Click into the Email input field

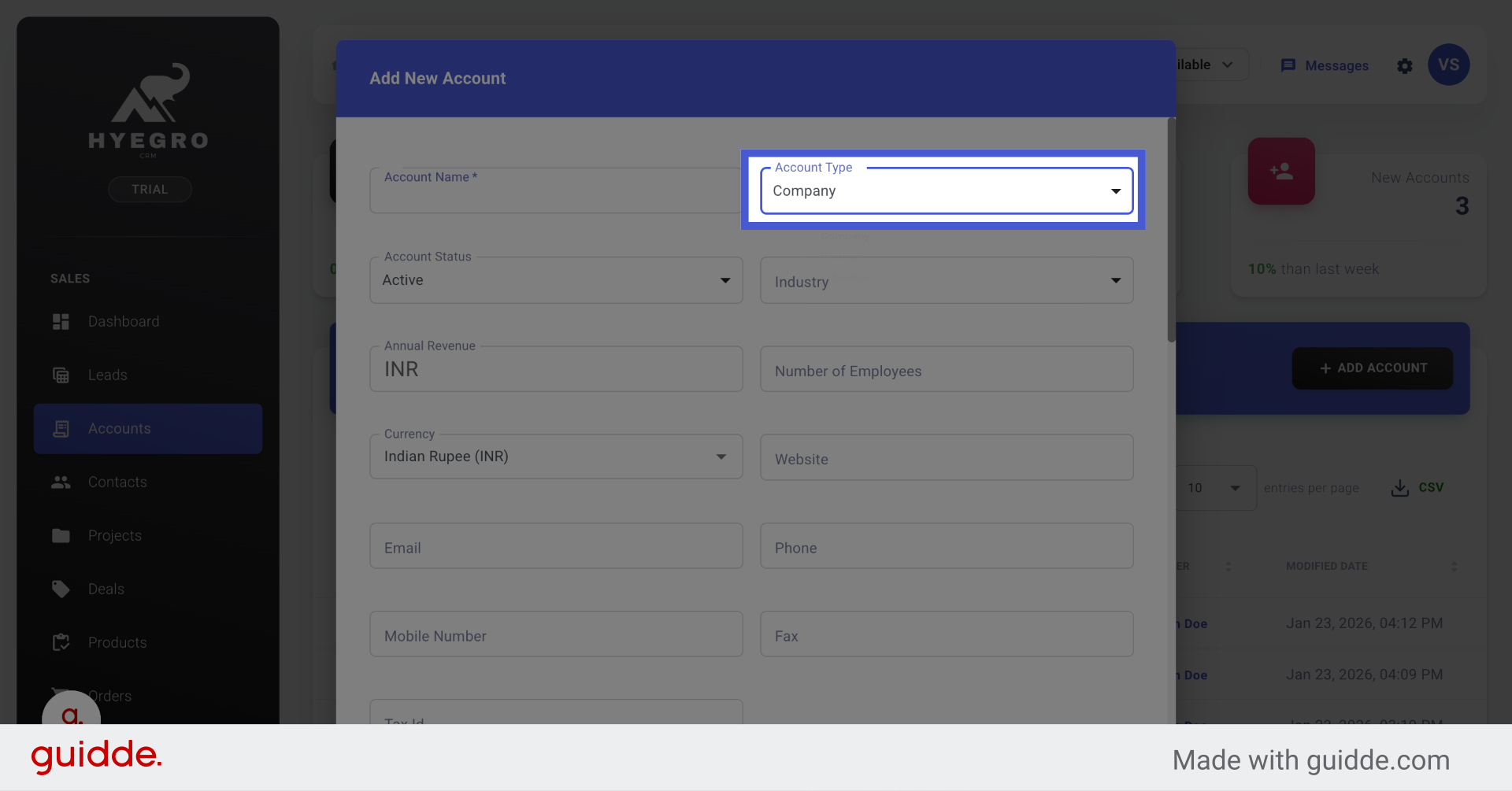click(556, 545)
